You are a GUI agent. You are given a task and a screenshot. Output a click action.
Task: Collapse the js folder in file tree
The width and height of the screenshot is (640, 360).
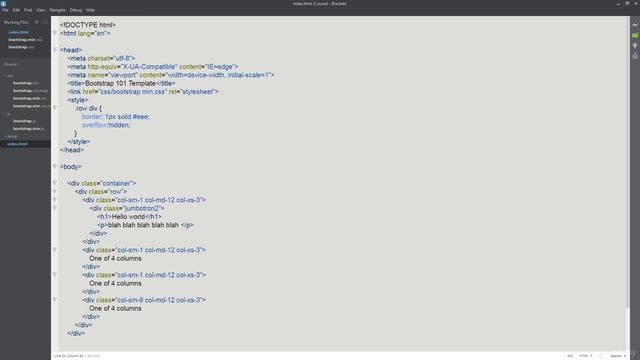(x=5, y=113)
